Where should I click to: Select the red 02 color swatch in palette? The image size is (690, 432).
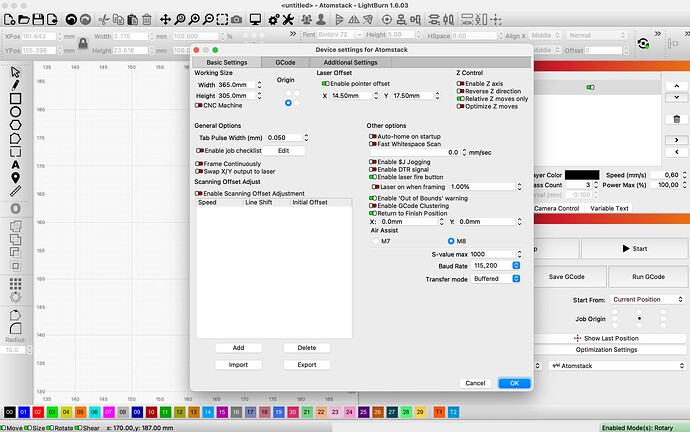click(38, 411)
